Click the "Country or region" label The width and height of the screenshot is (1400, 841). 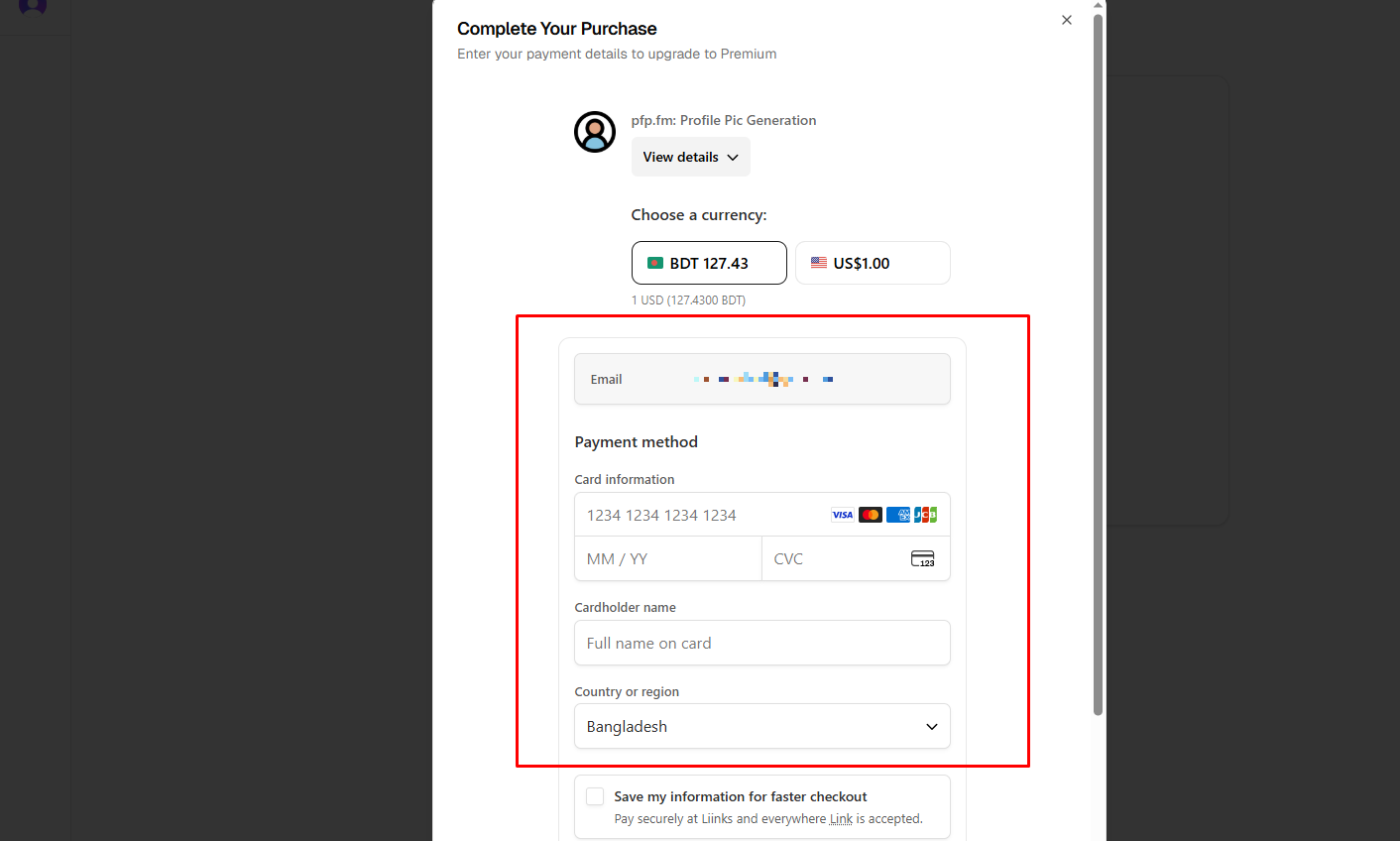click(x=627, y=691)
